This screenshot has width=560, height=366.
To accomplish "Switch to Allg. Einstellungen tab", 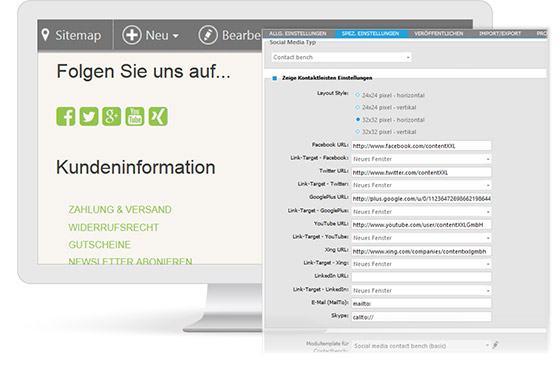I will click(298, 34).
